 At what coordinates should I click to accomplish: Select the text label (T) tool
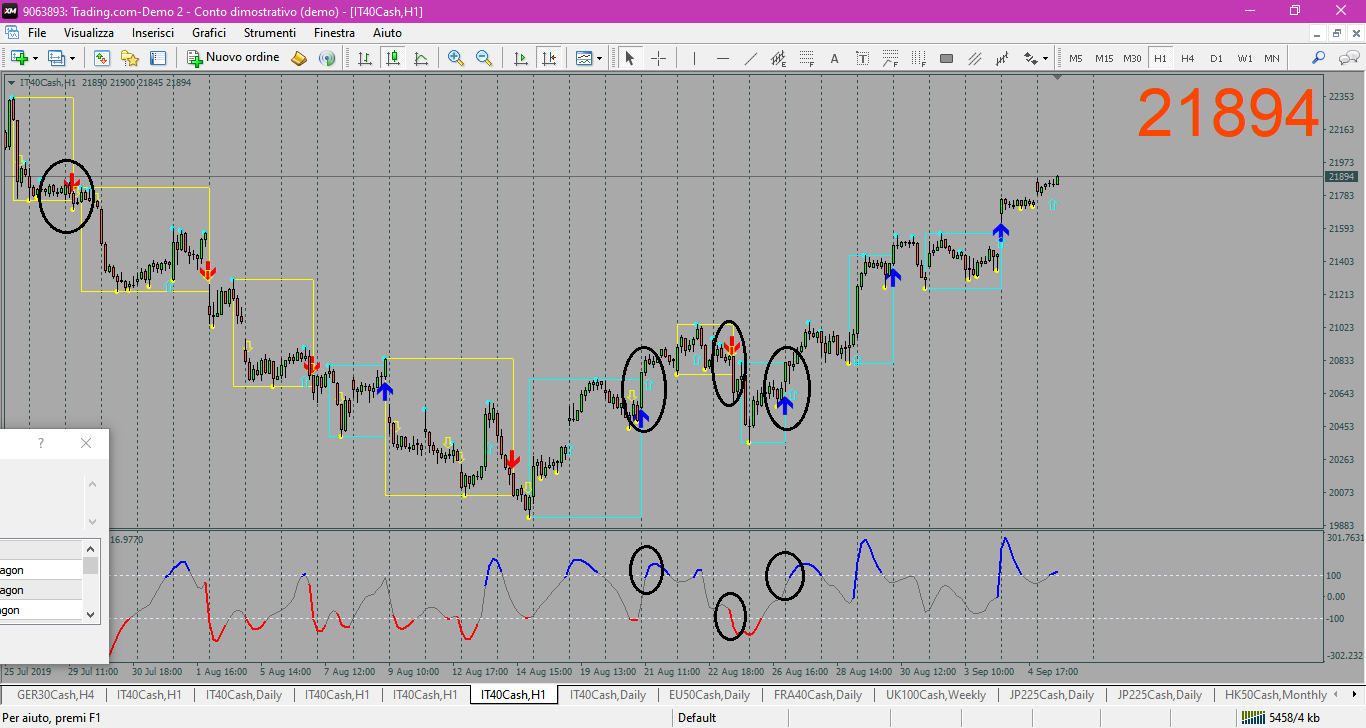[x=862, y=58]
